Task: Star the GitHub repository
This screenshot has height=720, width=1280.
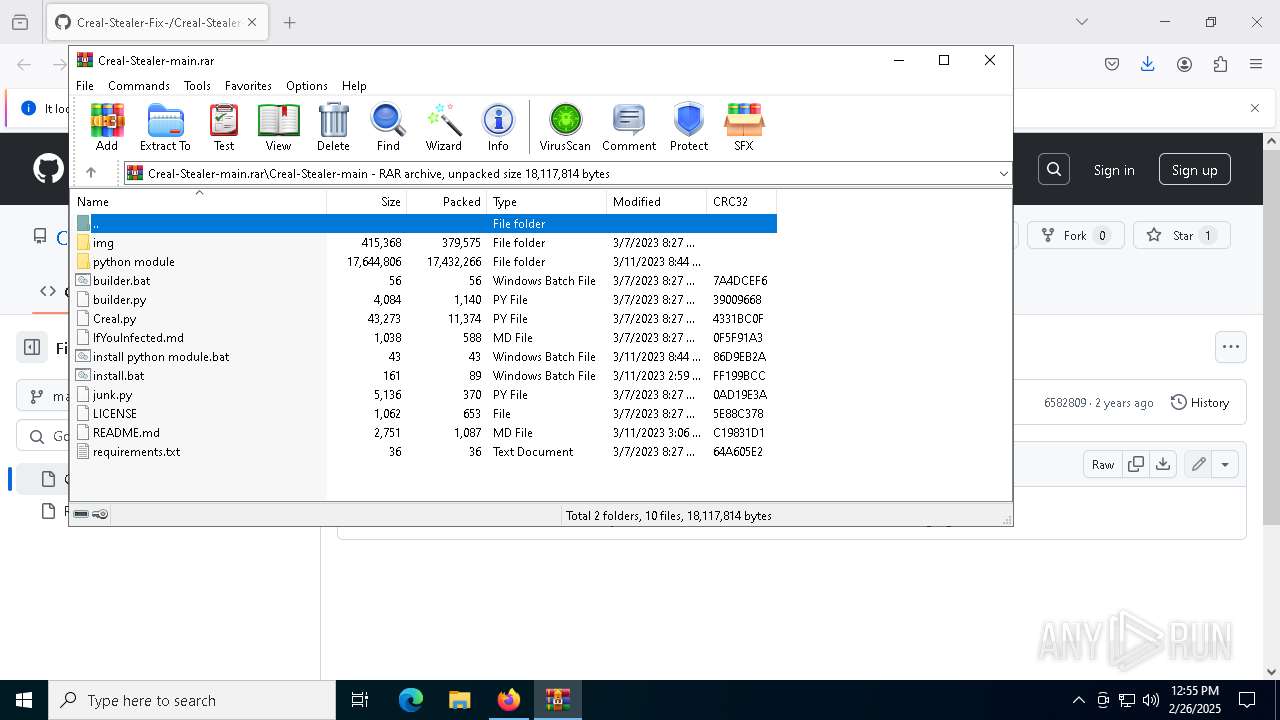Action: tap(1181, 235)
